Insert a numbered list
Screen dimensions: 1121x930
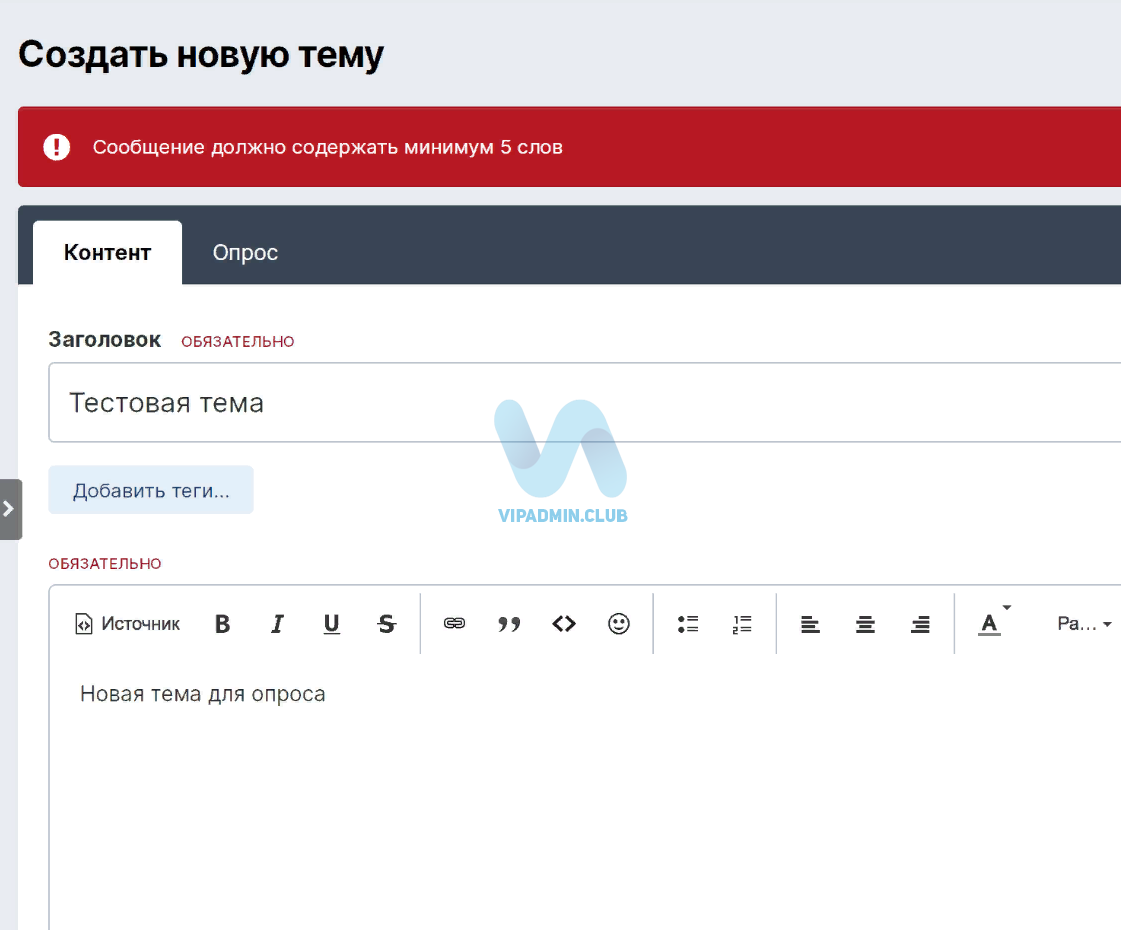click(x=742, y=624)
